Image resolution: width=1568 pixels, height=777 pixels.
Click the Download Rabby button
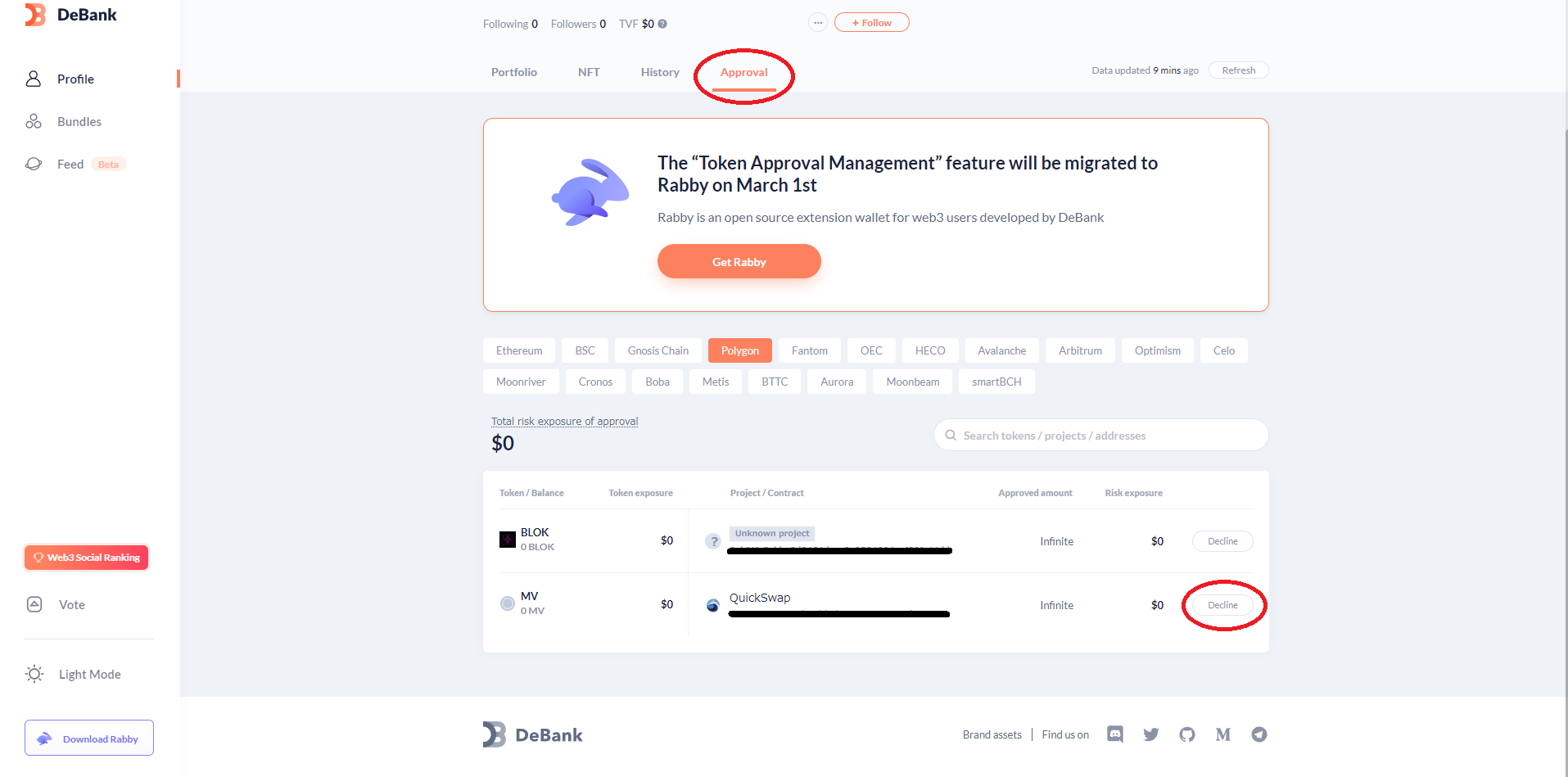click(x=89, y=738)
